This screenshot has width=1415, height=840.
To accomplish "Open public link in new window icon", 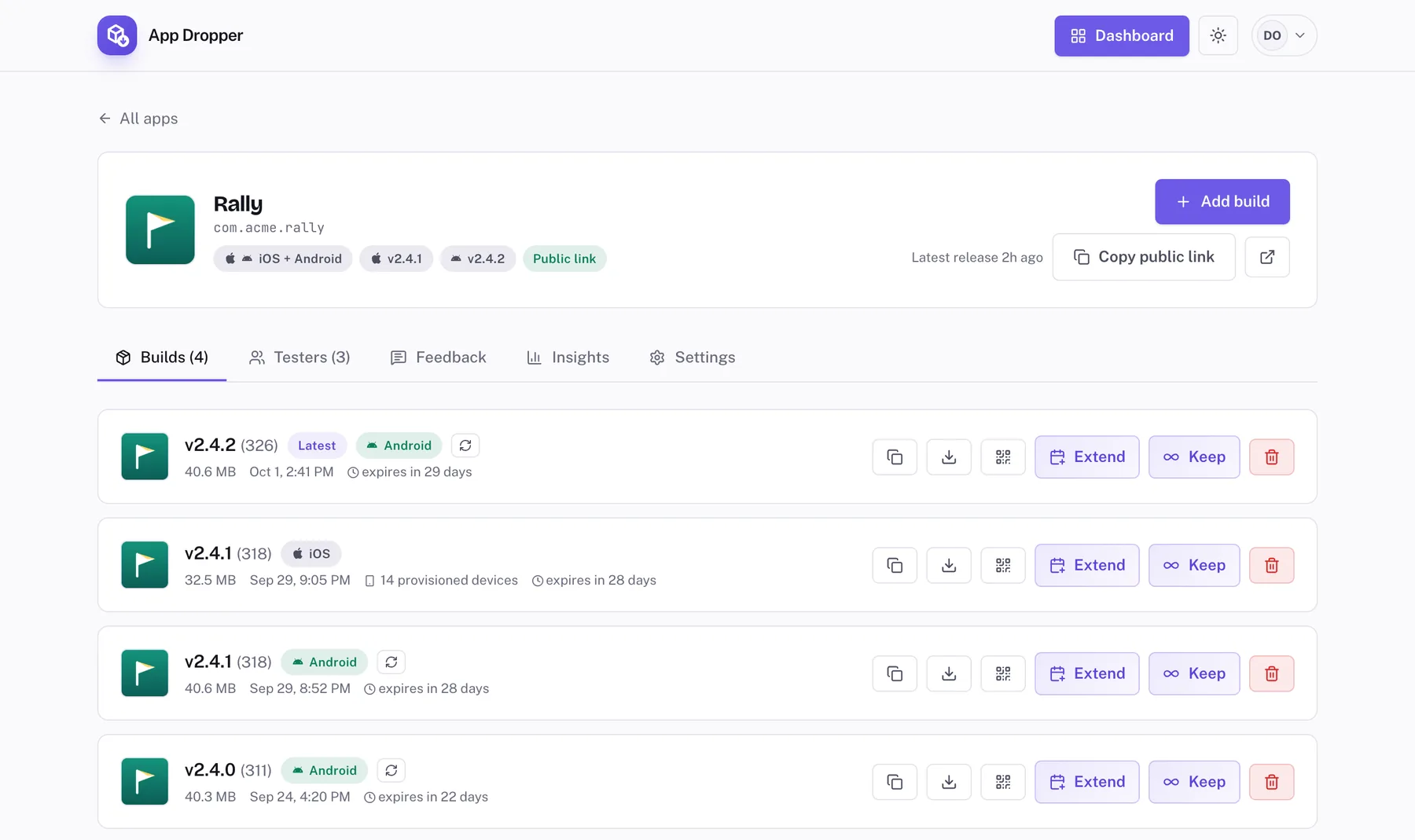I will (x=1267, y=257).
